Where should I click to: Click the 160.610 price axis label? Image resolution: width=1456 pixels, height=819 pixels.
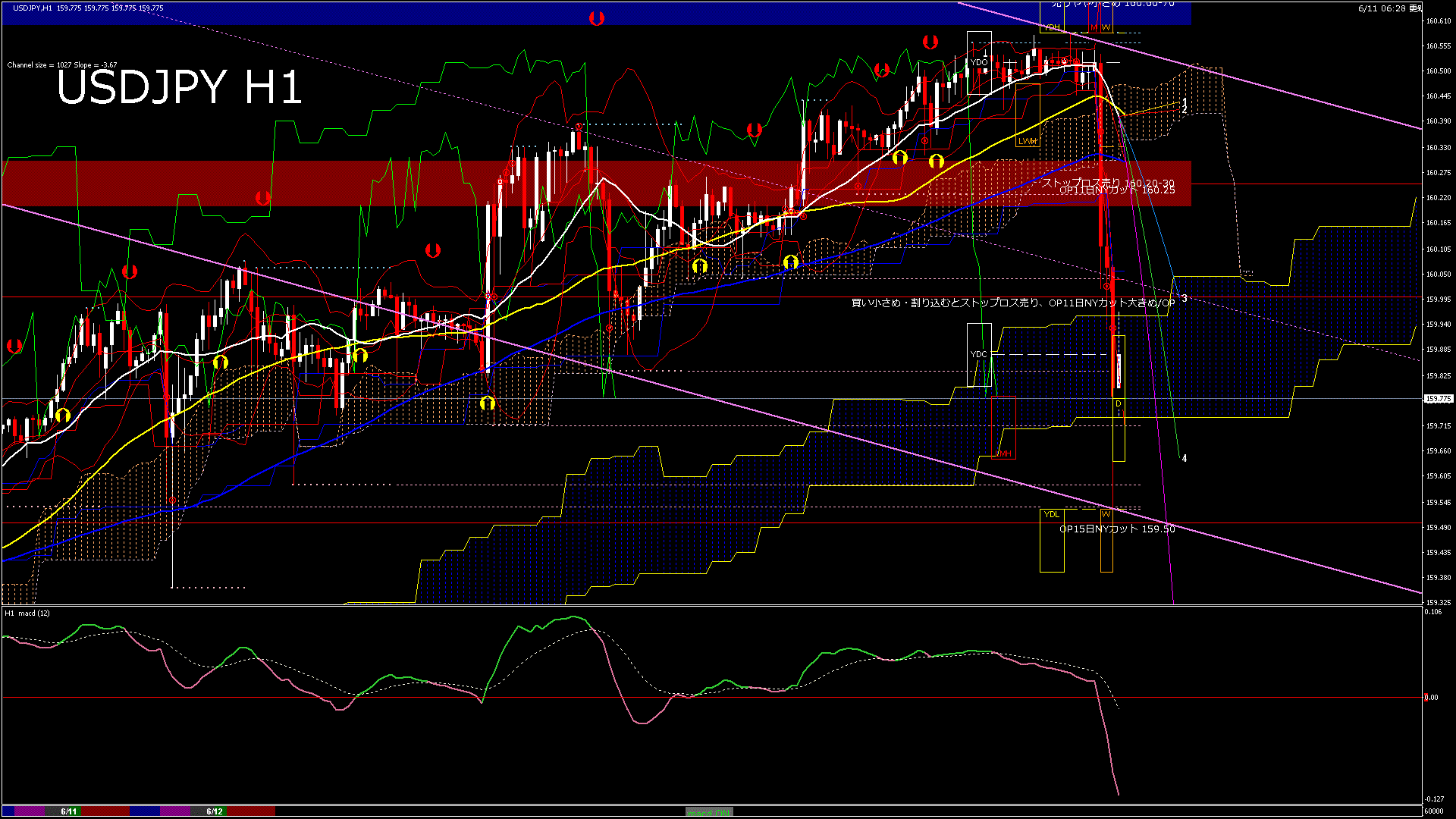coord(1439,20)
